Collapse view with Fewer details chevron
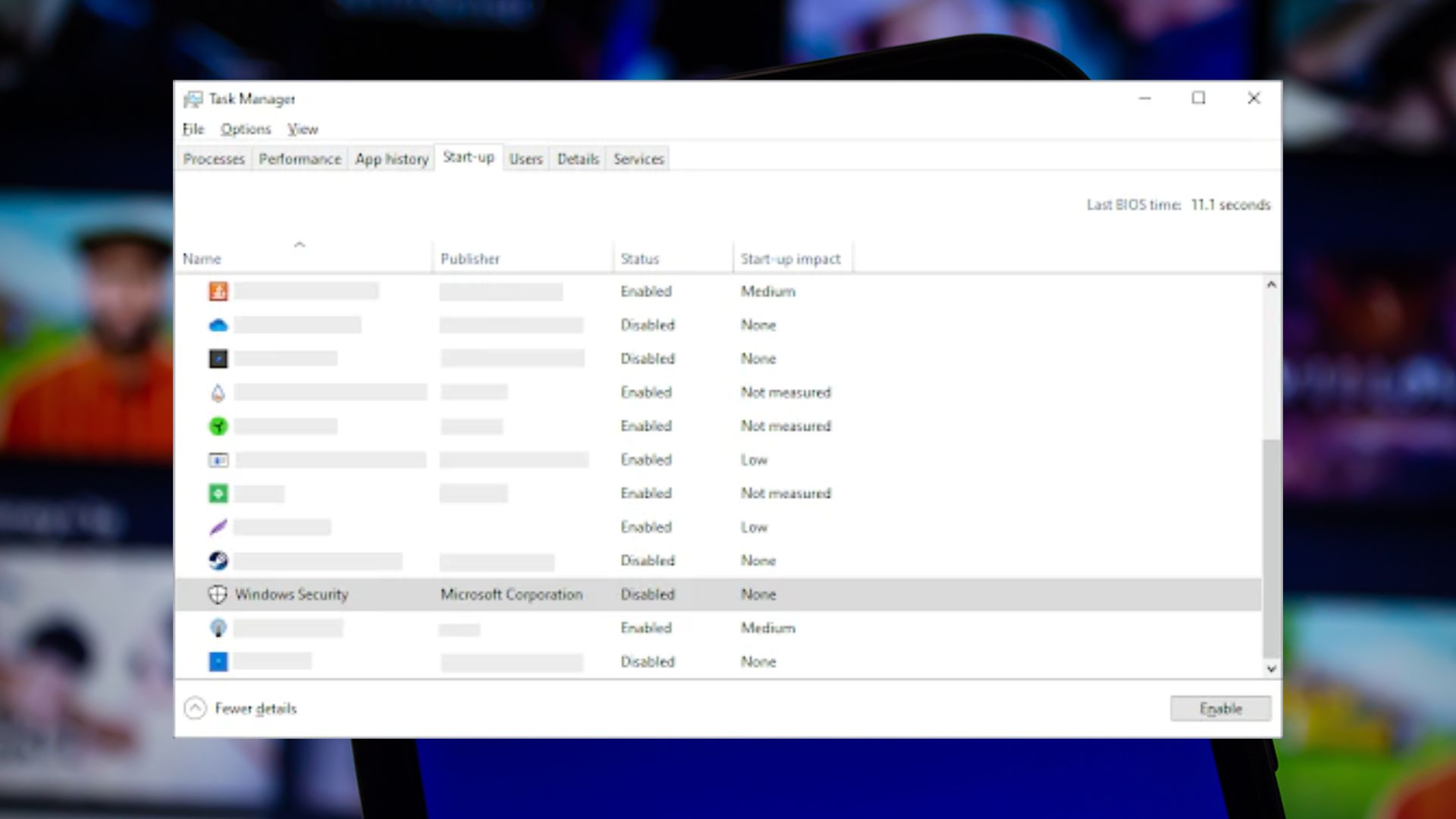Image resolution: width=1456 pixels, height=819 pixels. (196, 708)
